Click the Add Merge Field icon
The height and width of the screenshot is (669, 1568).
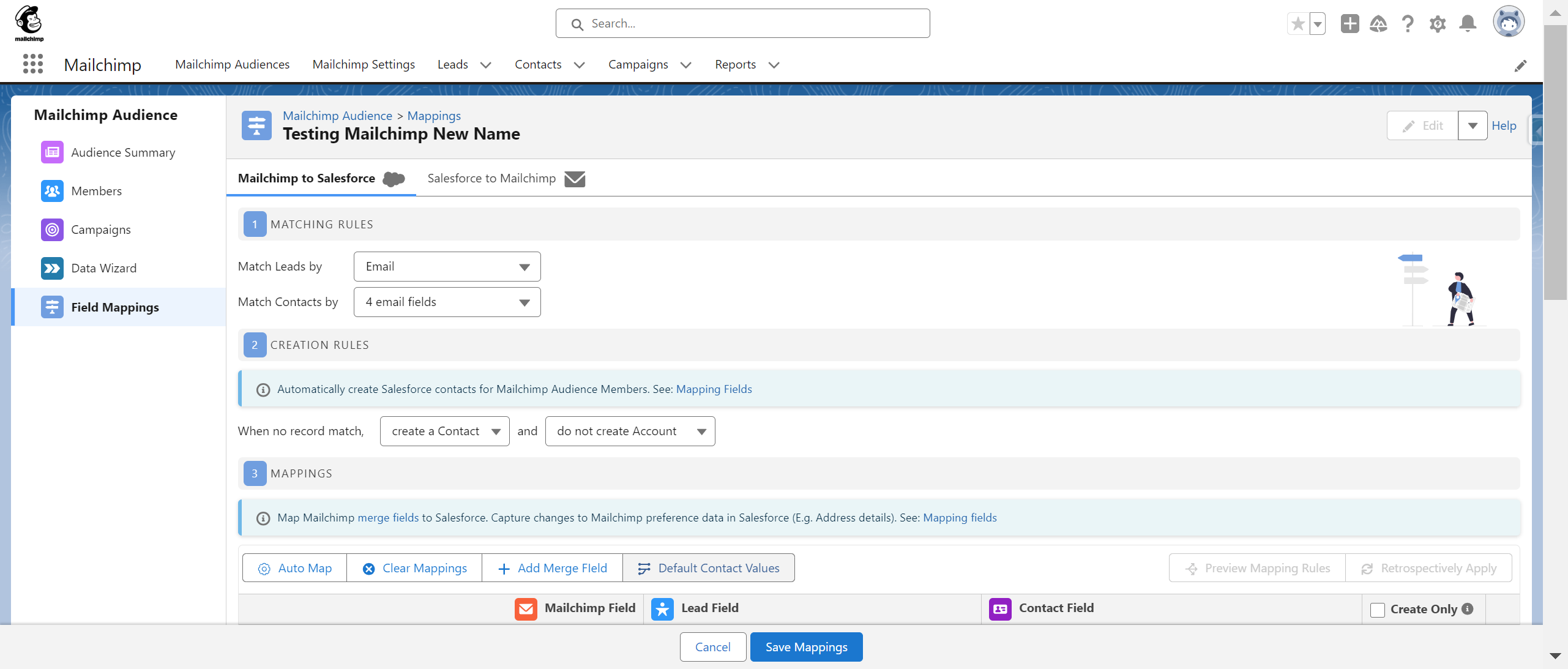504,568
